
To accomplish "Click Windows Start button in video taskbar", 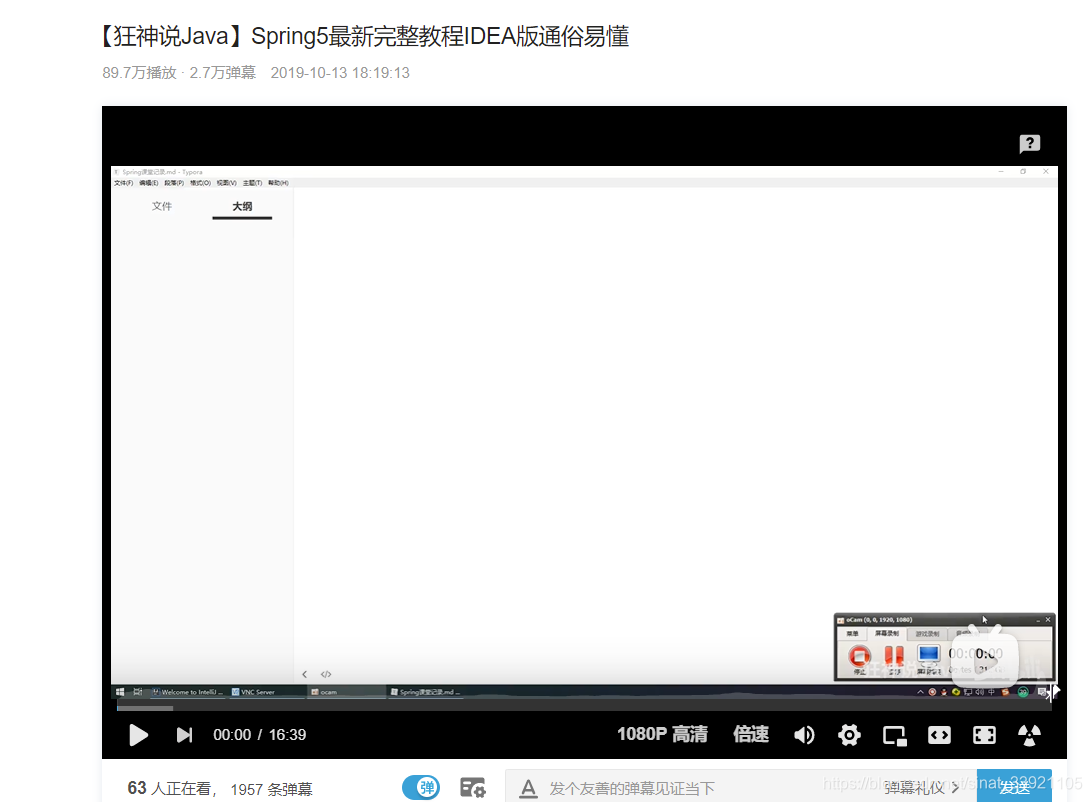I will (120, 692).
